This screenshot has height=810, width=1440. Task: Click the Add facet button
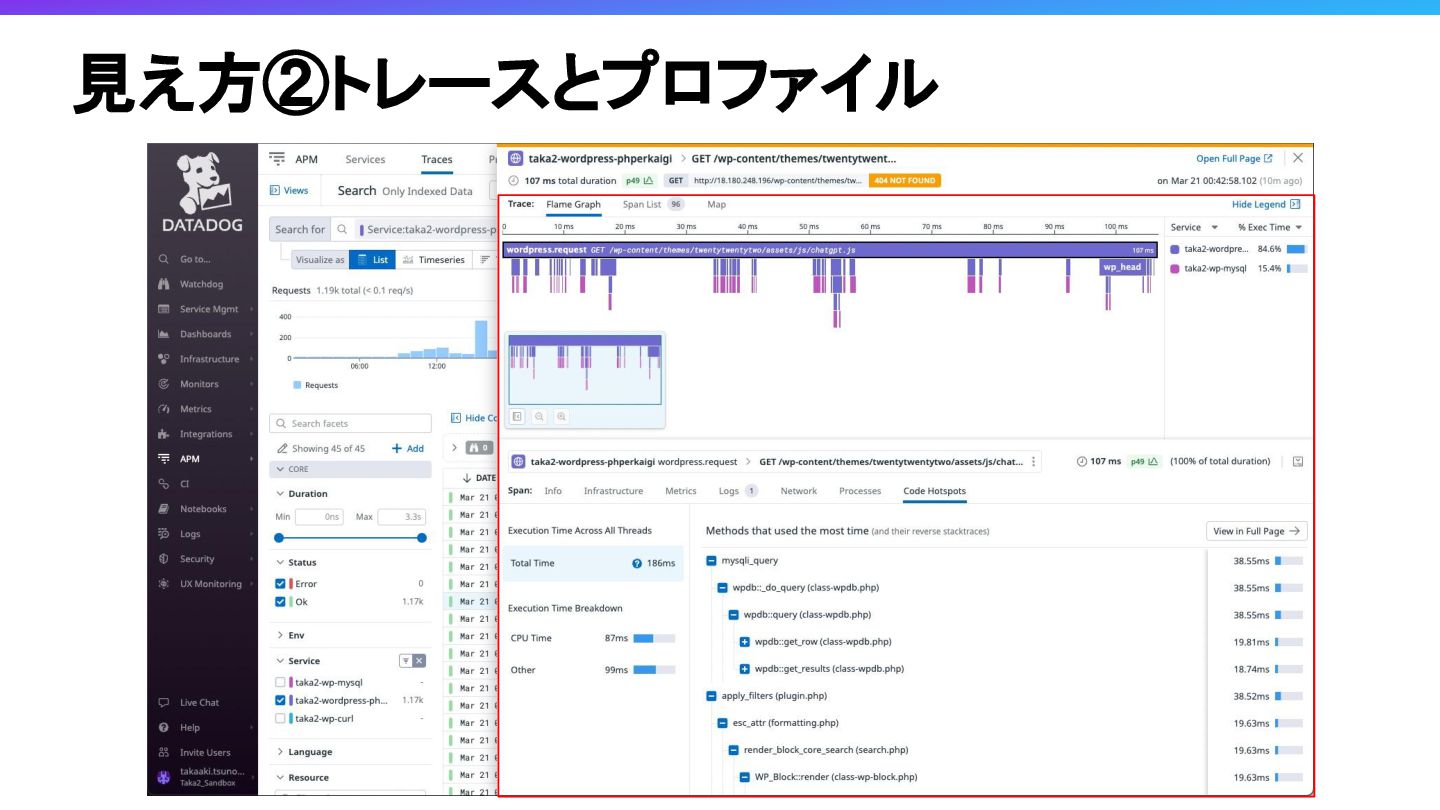(x=408, y=449)
